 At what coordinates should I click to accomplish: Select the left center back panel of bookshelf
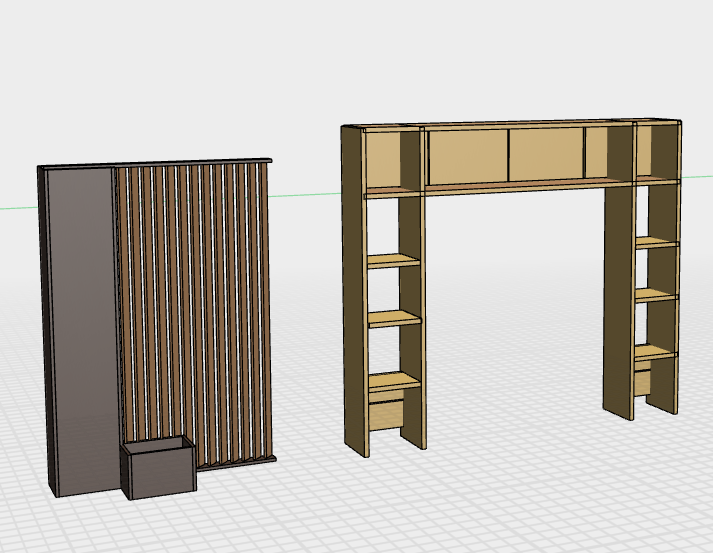click(x=468, y=156)
